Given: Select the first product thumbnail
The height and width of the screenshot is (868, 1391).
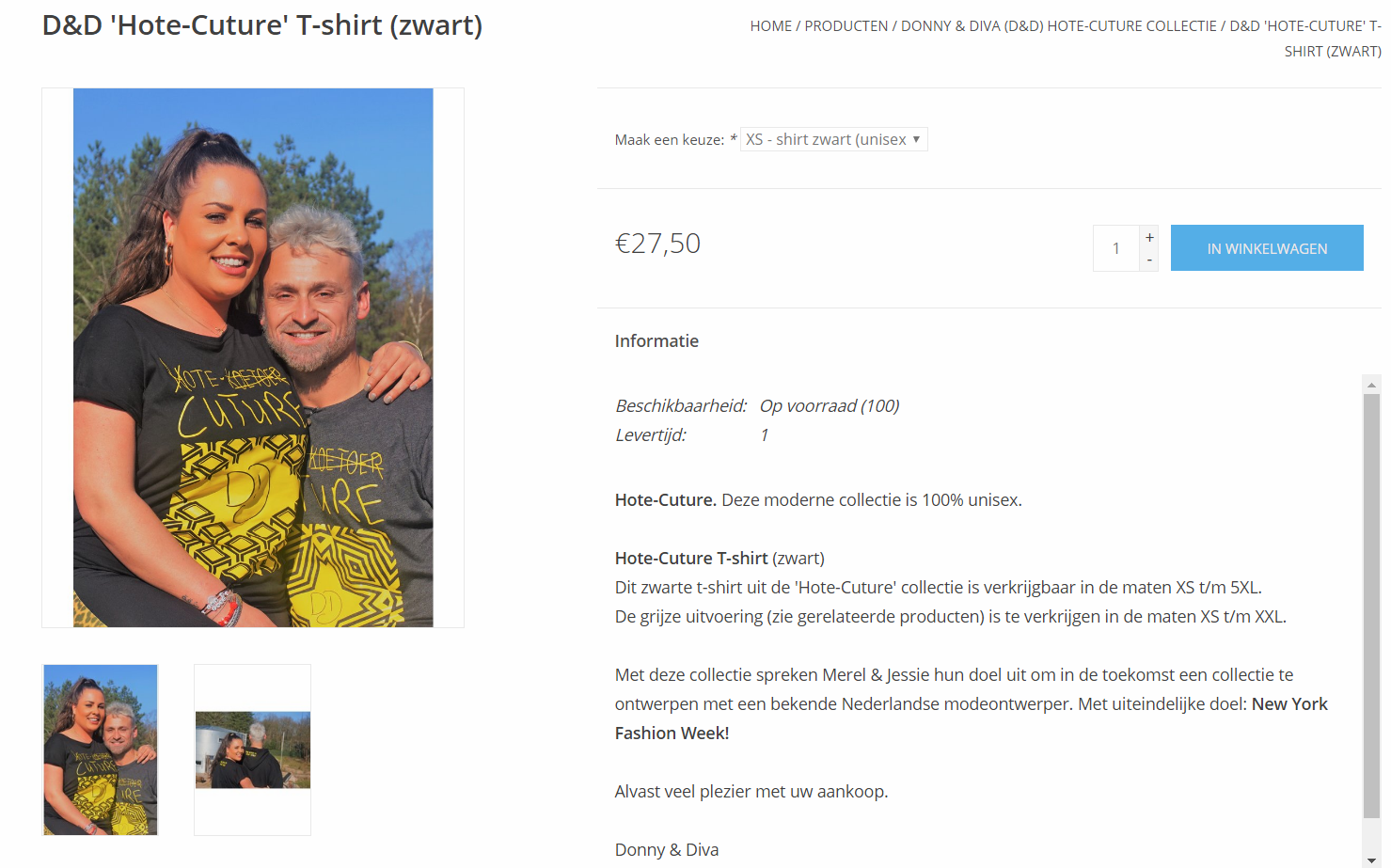Looking at the screenshot, I should pyautogui.click(x=101, y=750).
